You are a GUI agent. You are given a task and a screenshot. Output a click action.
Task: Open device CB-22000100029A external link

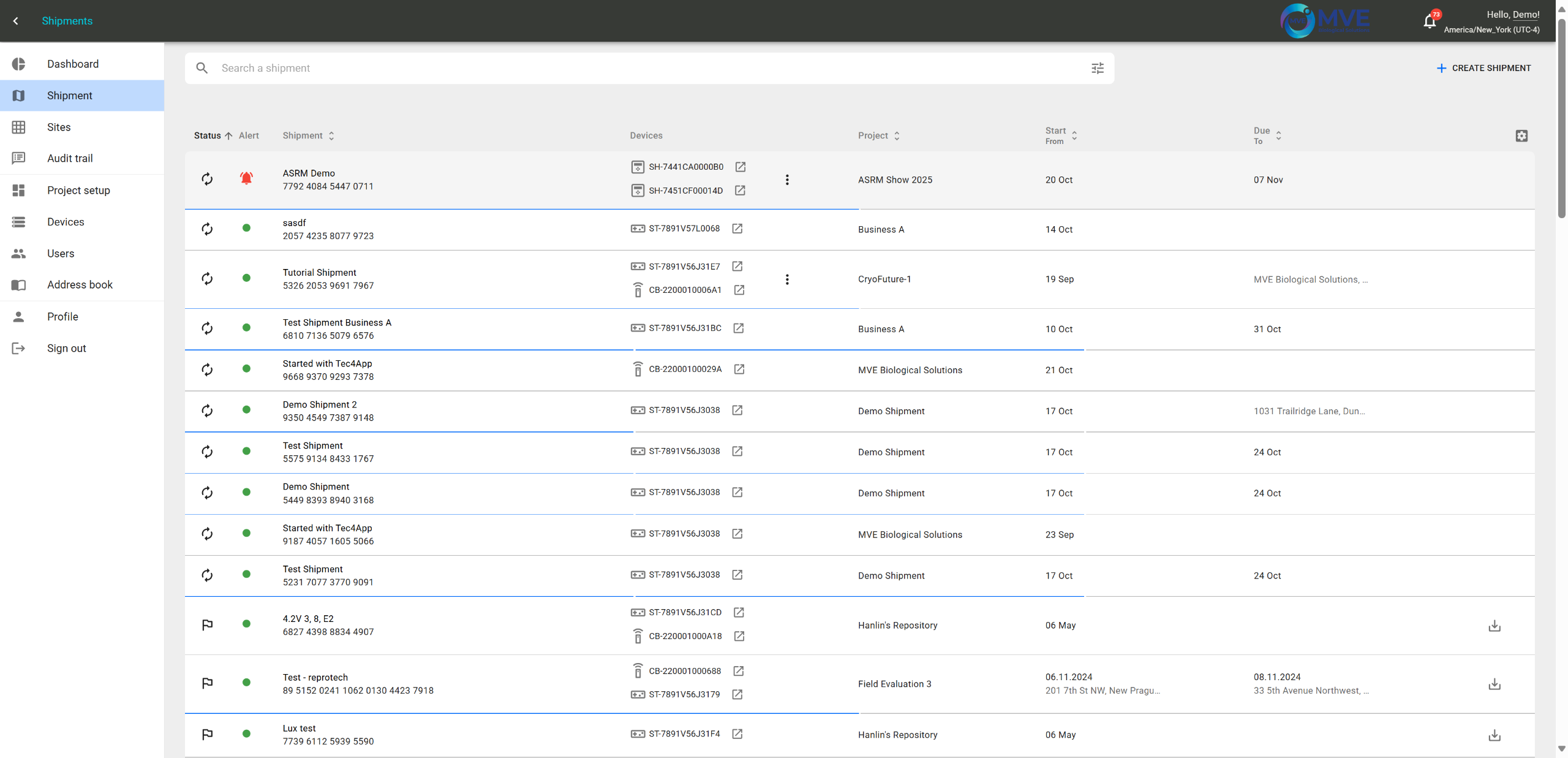point(739,369)
